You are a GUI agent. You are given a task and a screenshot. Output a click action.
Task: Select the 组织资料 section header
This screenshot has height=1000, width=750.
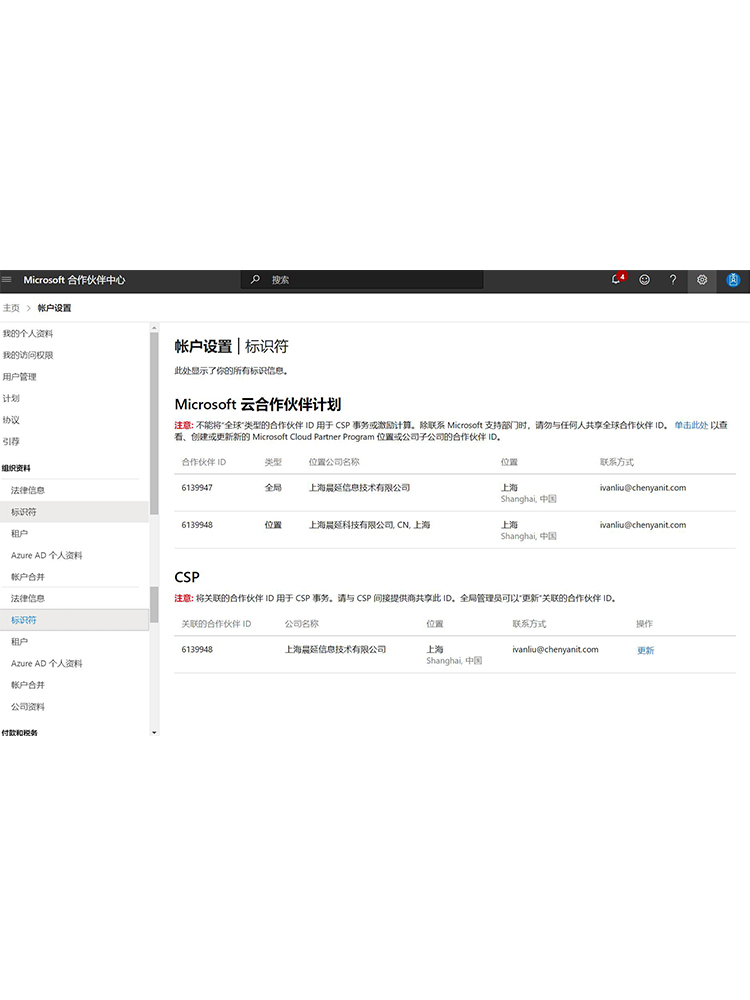tap(16, 468)
